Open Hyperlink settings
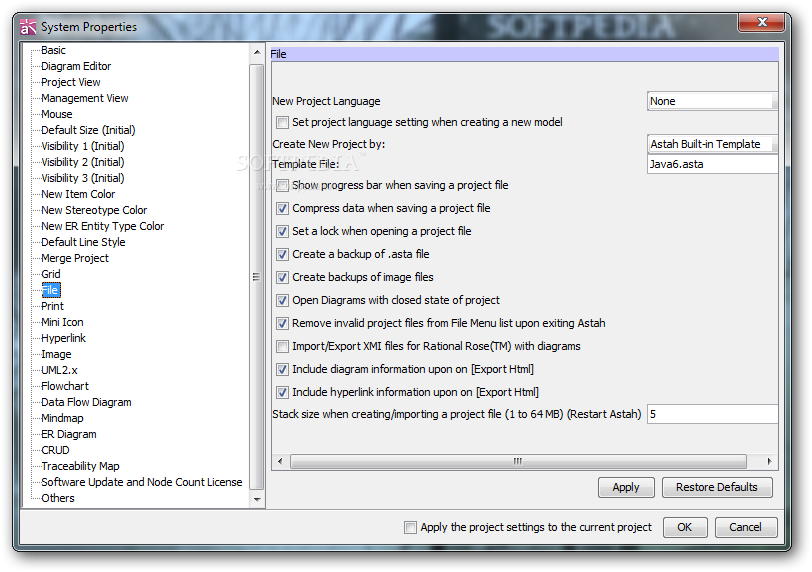 pyautogui.click(x=64, y=339)
